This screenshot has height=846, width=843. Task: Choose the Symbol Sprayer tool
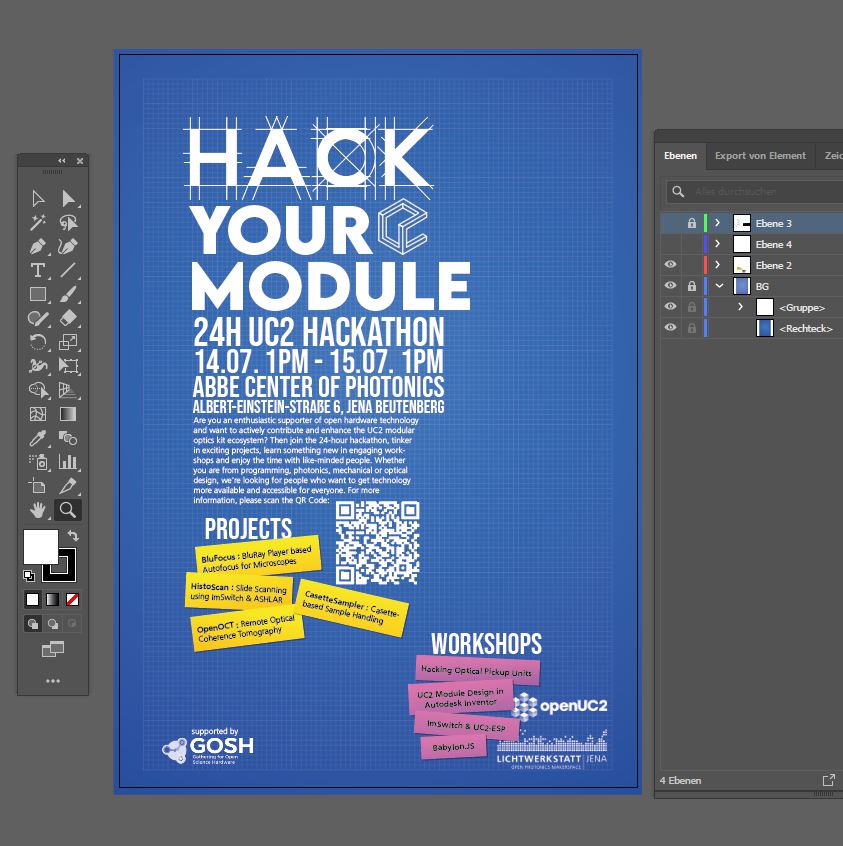pos(38,462)
